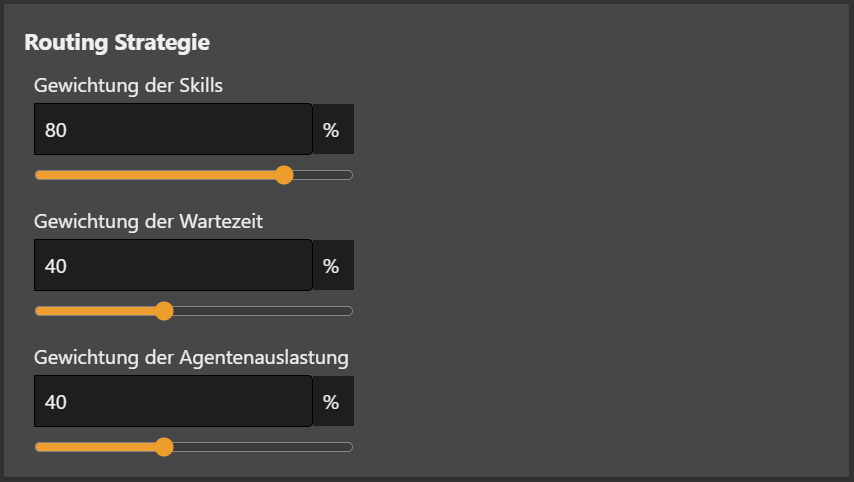Select the Agentenauslastung weighting slider handle
This screenshot has width=854, height=482.
click(164, 447)
